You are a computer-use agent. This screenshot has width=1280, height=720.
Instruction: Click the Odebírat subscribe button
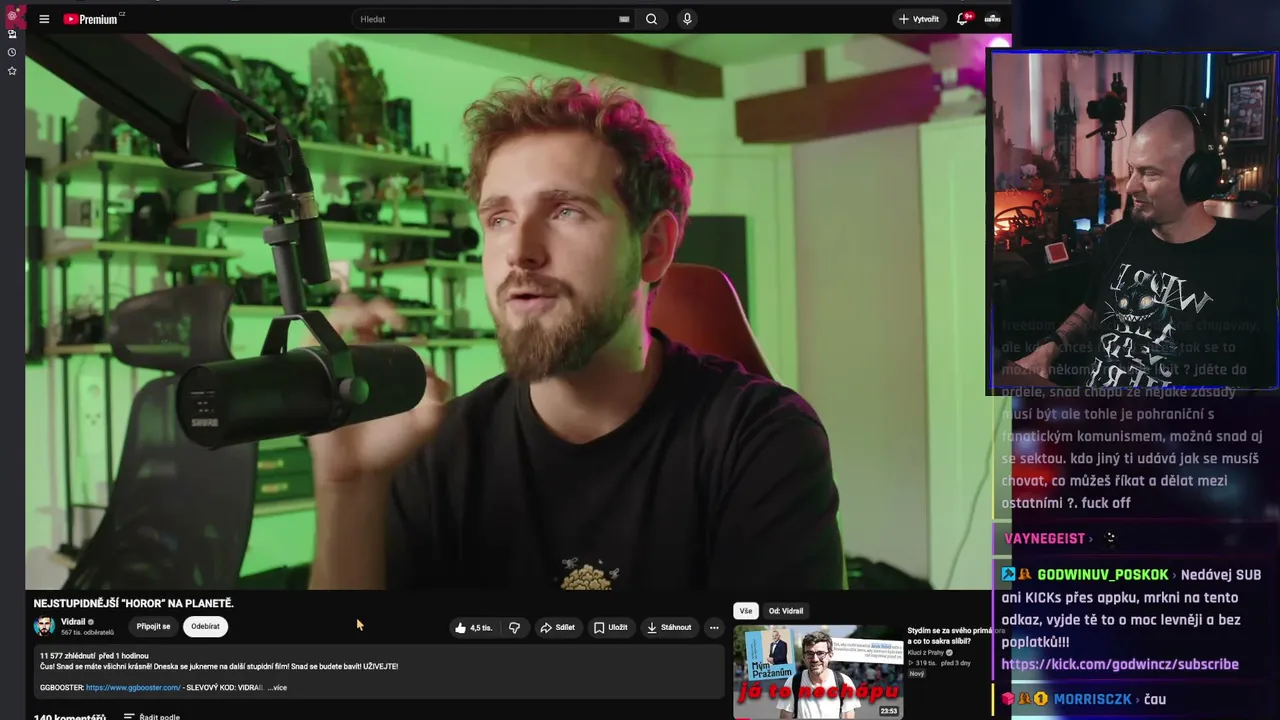[x=205, y=627]
